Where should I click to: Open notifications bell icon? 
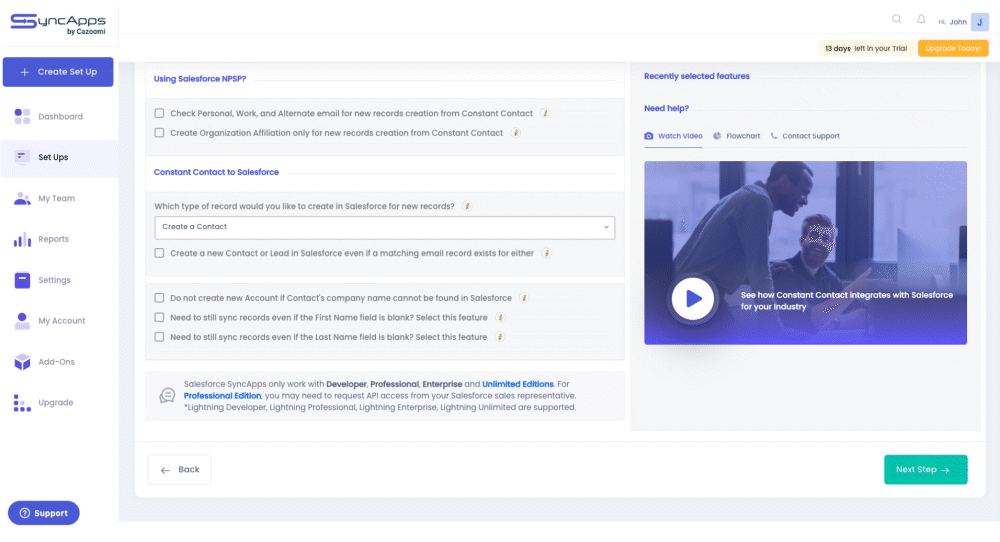point(921,19)
